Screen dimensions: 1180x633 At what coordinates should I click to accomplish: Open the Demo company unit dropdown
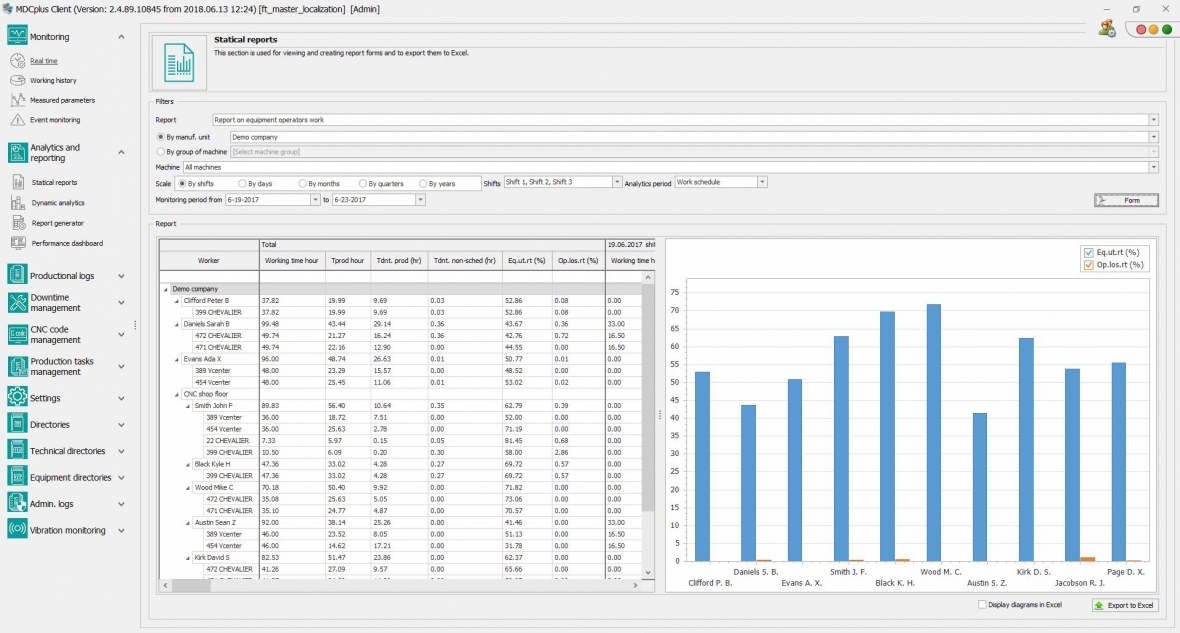pyautogui.click(x=1153, y=137)
